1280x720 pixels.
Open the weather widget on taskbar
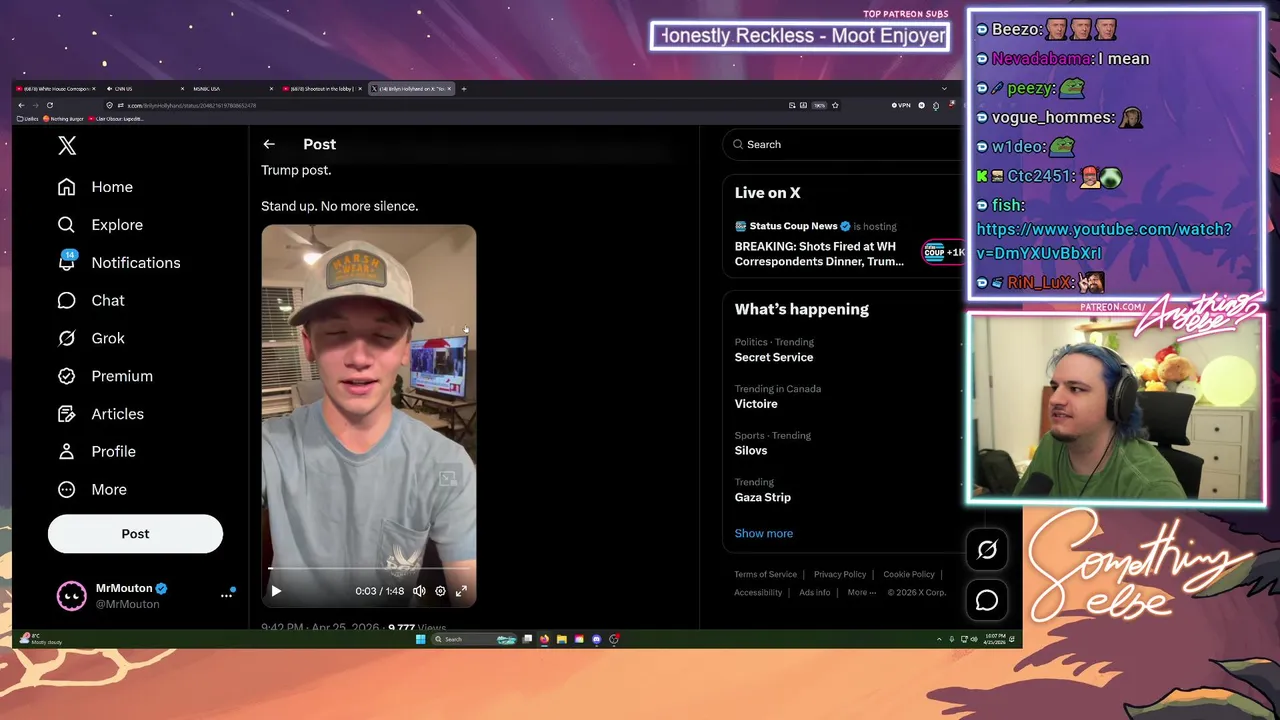(42, 639)
